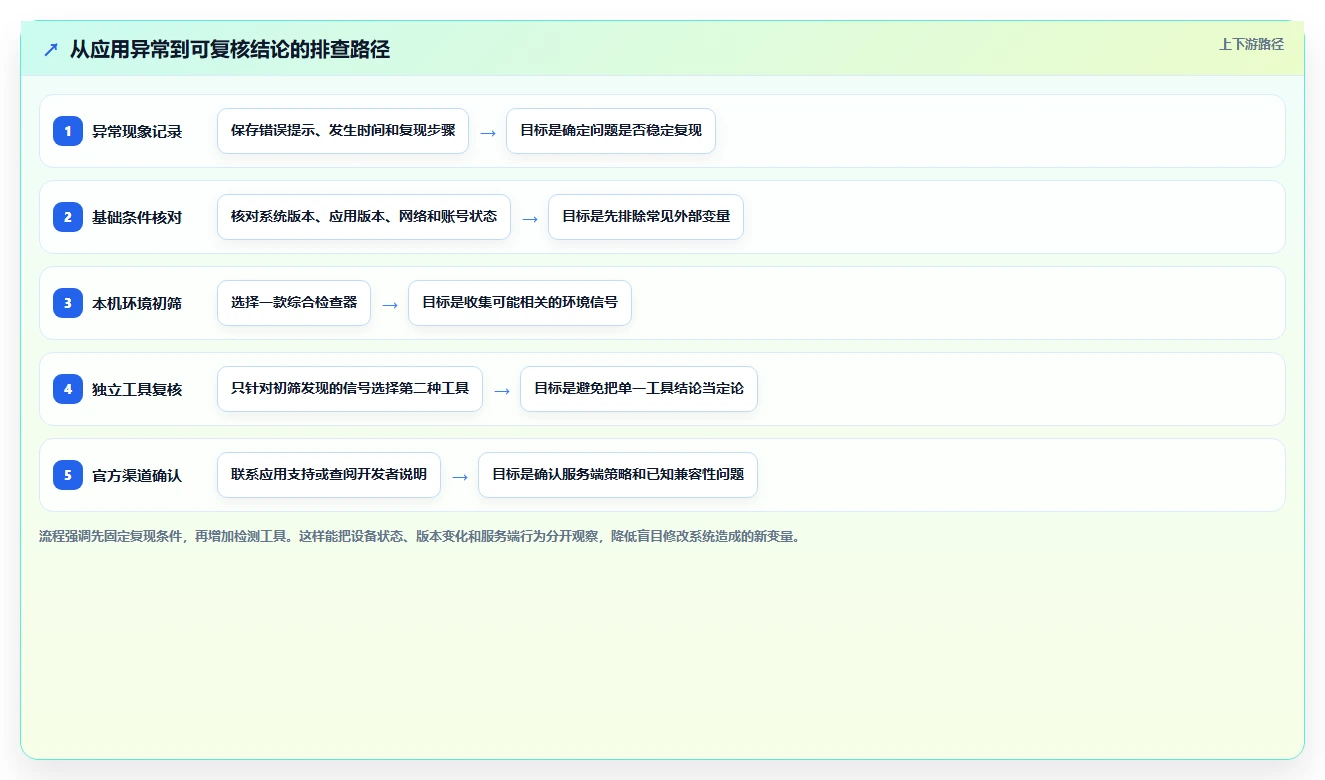Click the 独立工具复核 step label
Viewport: 1325px width, 780px height.
(137, 389)
